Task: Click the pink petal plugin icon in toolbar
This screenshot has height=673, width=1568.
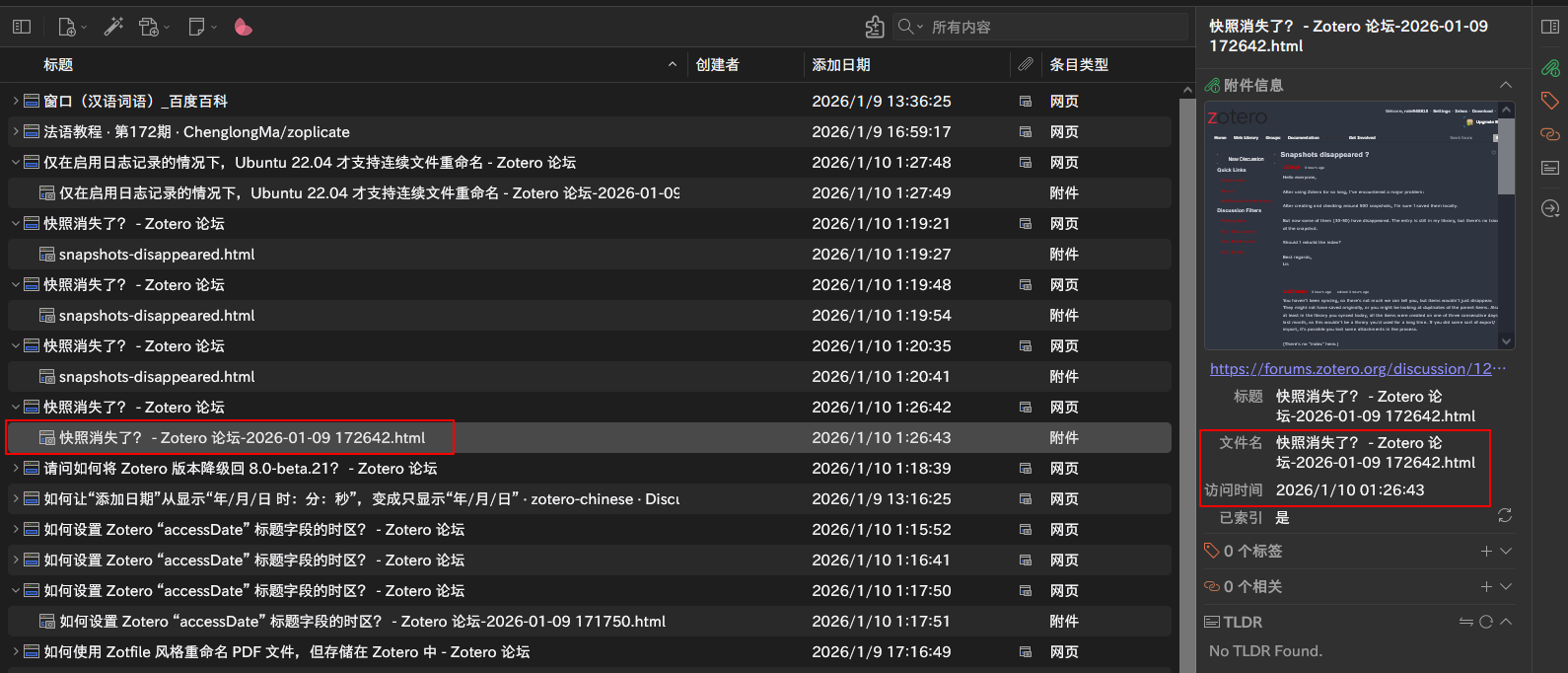Action: [x=243, y=27]
